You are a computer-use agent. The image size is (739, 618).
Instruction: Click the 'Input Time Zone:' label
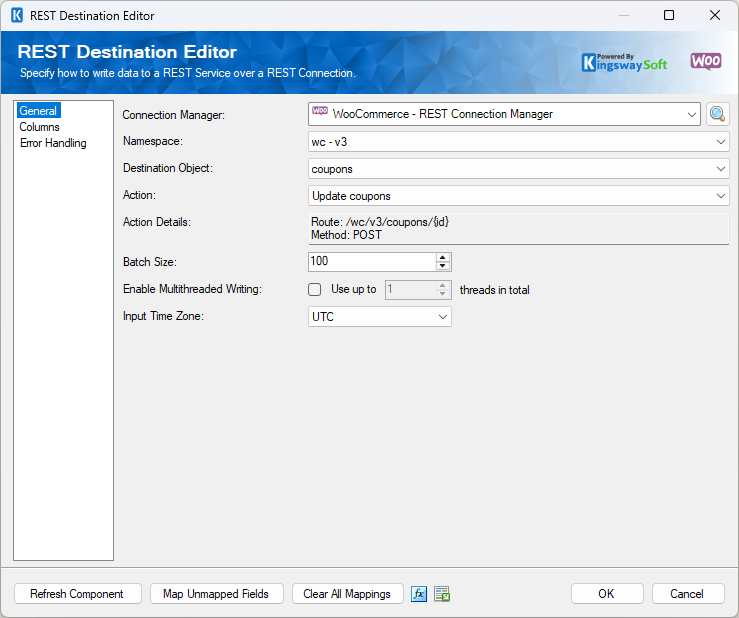click(x=163, y=316)
